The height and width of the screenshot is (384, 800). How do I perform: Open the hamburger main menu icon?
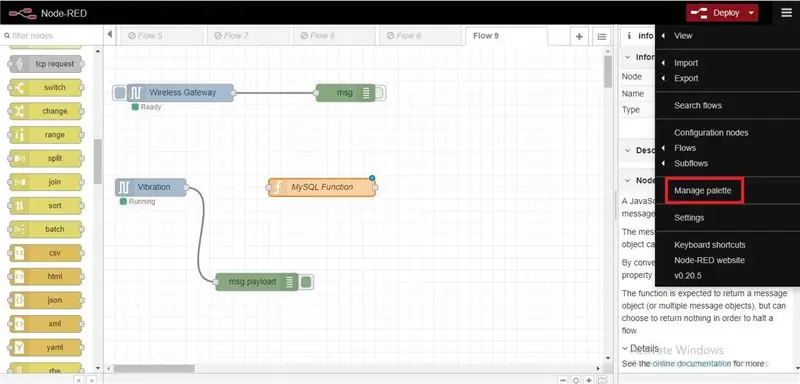786,13
